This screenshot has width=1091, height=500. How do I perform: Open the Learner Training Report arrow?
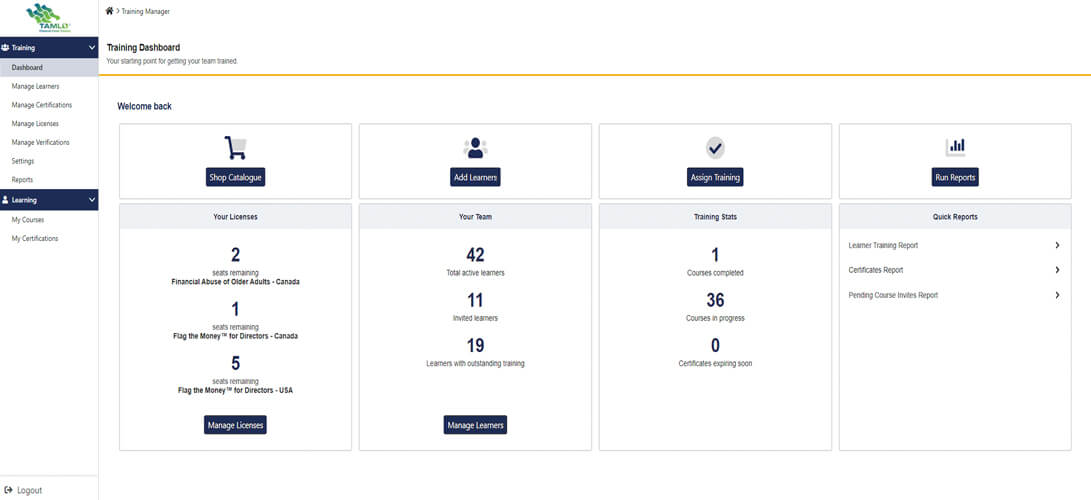click(1057, 245)
